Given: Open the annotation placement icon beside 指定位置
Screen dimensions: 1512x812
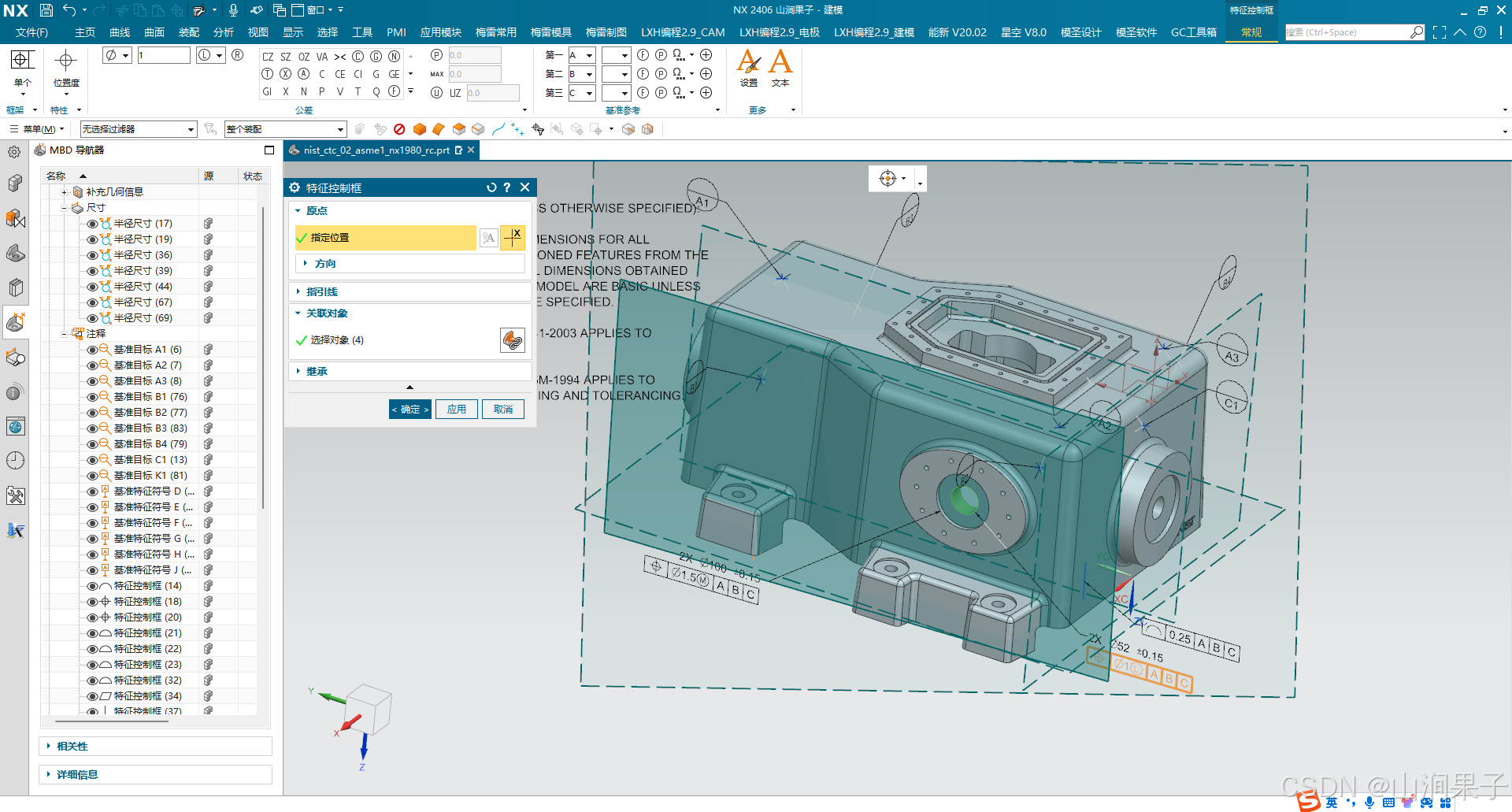Looking at the screenshot, I should click(488, 237).
